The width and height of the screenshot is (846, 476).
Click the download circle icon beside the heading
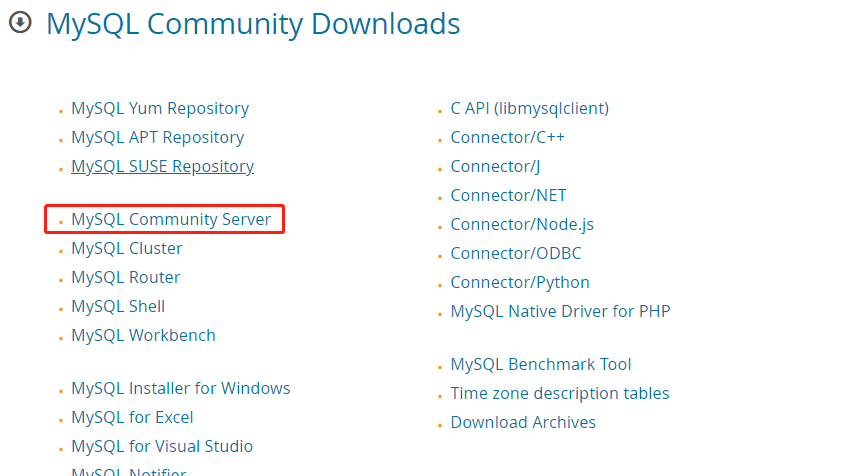point(21,23)
